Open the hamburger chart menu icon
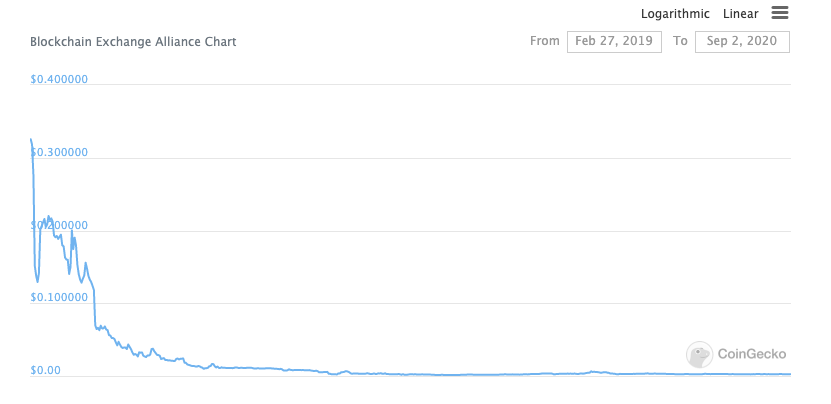The height and width of the screenshot is (404, 831). point(780,13)
